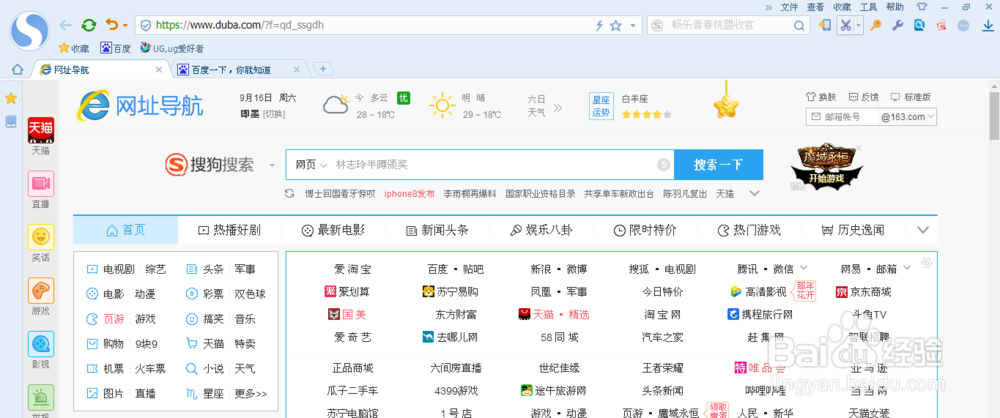Open the @163.com email domain dropdown
This screenshot has height=418, width=1000.
coord(908,117)
